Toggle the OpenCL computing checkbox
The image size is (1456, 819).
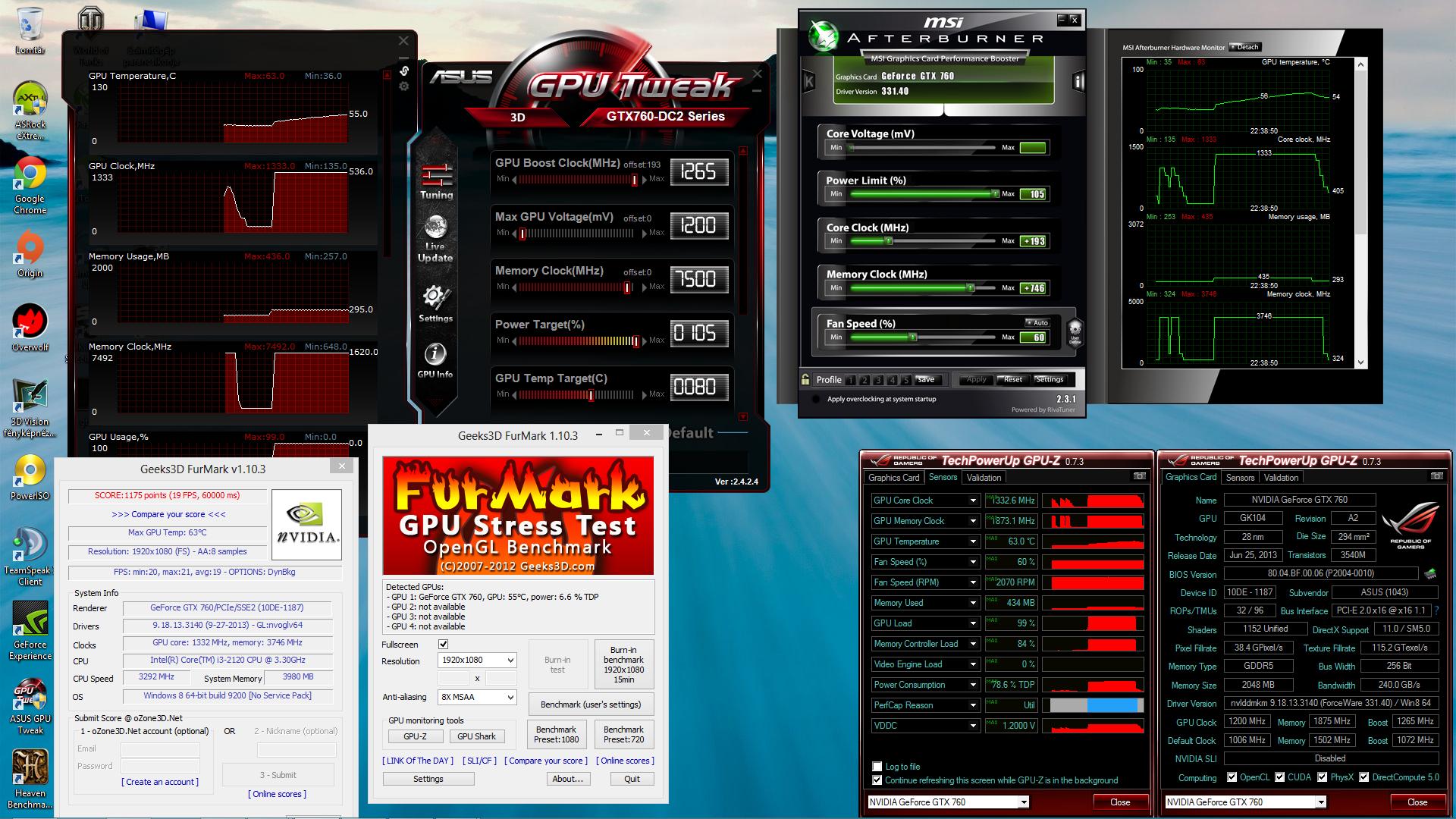click(x=1232, y=777)
